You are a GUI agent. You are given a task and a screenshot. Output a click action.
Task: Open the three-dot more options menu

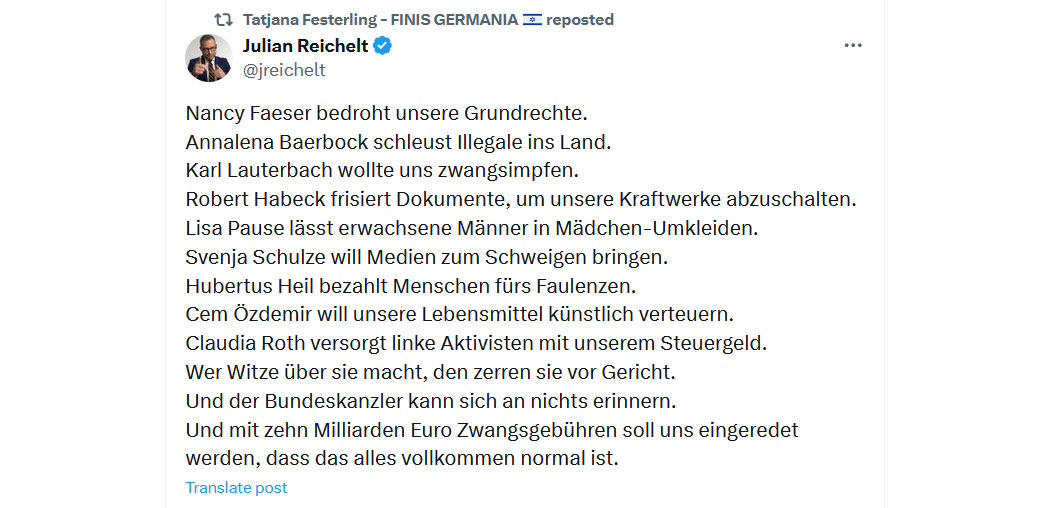pos(852,46)
